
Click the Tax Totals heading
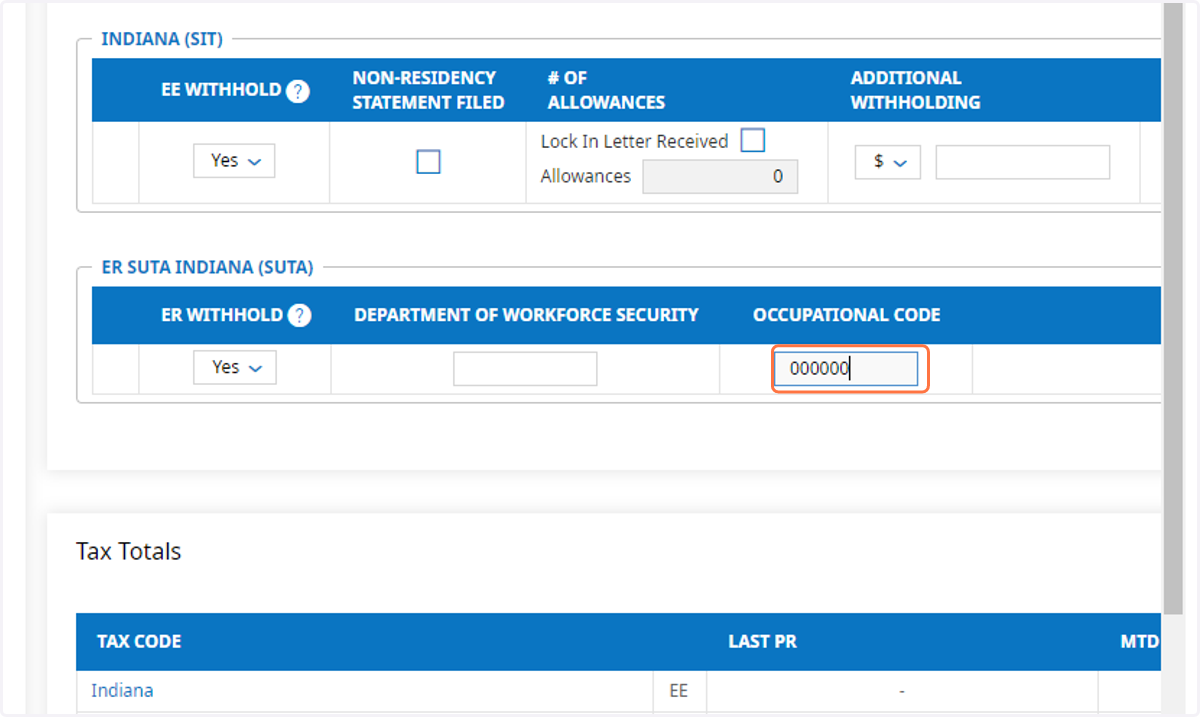click(129, 551)
